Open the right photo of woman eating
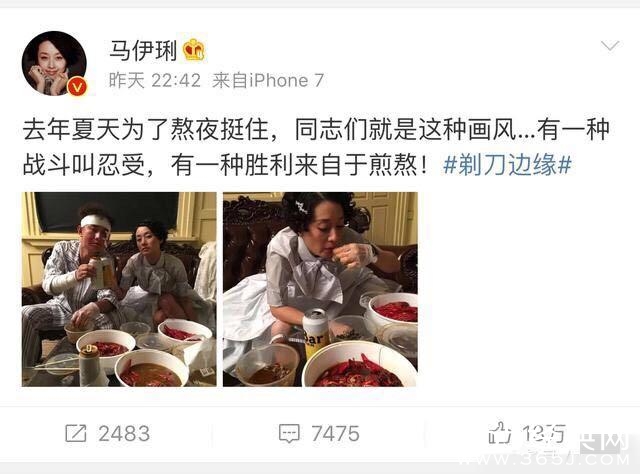Viewport: 640px width, 474px height. tap(320, 289)
